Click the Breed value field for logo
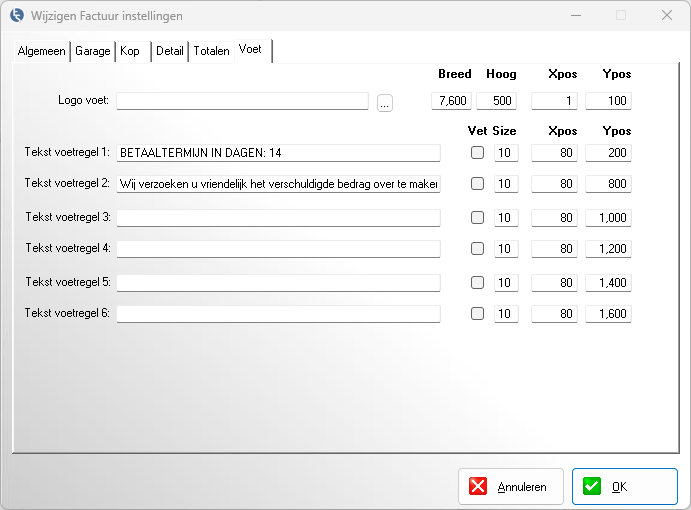Viewport: 691px width, 510px height. click(x=451, y=101)
